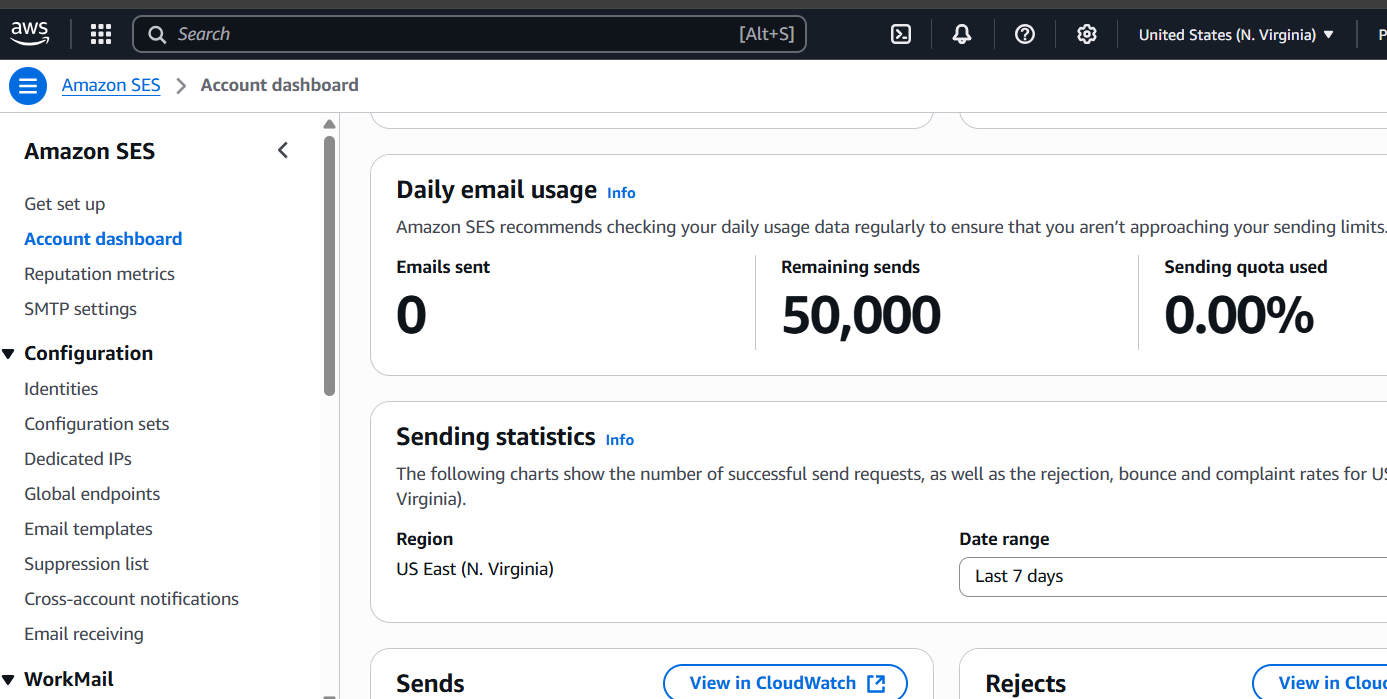
Task: Collapse the Configuration section in sidebar
Action: click(9, 353)
